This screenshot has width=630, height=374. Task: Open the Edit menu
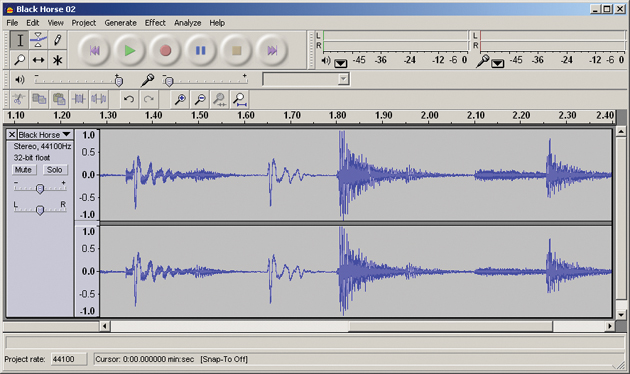click(x=33, y=23)
